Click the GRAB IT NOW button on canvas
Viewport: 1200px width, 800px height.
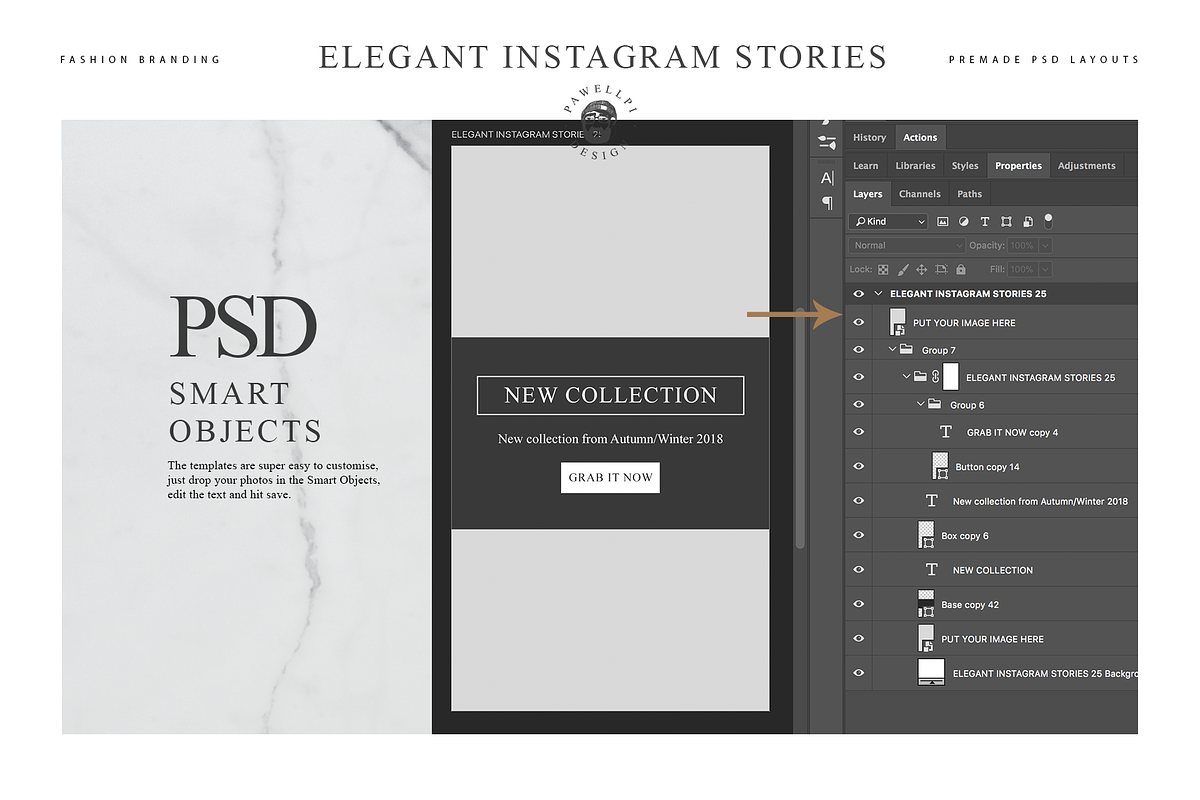(610, 478)
